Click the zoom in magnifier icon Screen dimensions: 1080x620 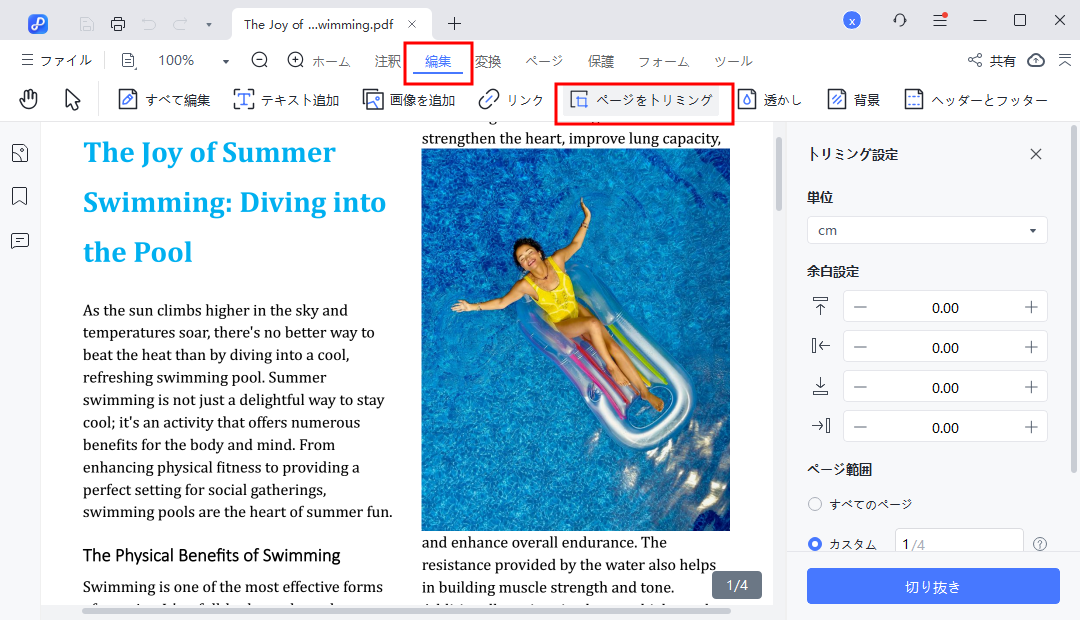pyautogui.click(x=296, y=60)
